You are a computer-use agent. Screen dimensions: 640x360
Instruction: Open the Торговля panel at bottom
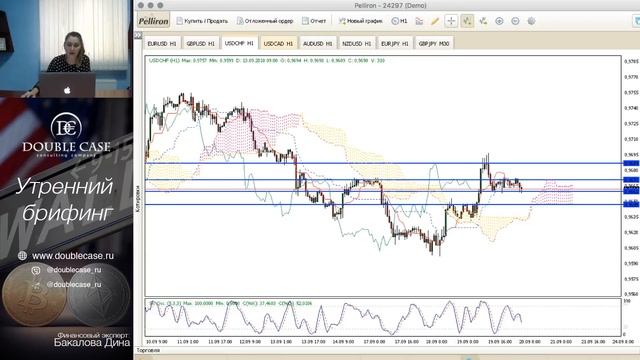pos(148,350)
